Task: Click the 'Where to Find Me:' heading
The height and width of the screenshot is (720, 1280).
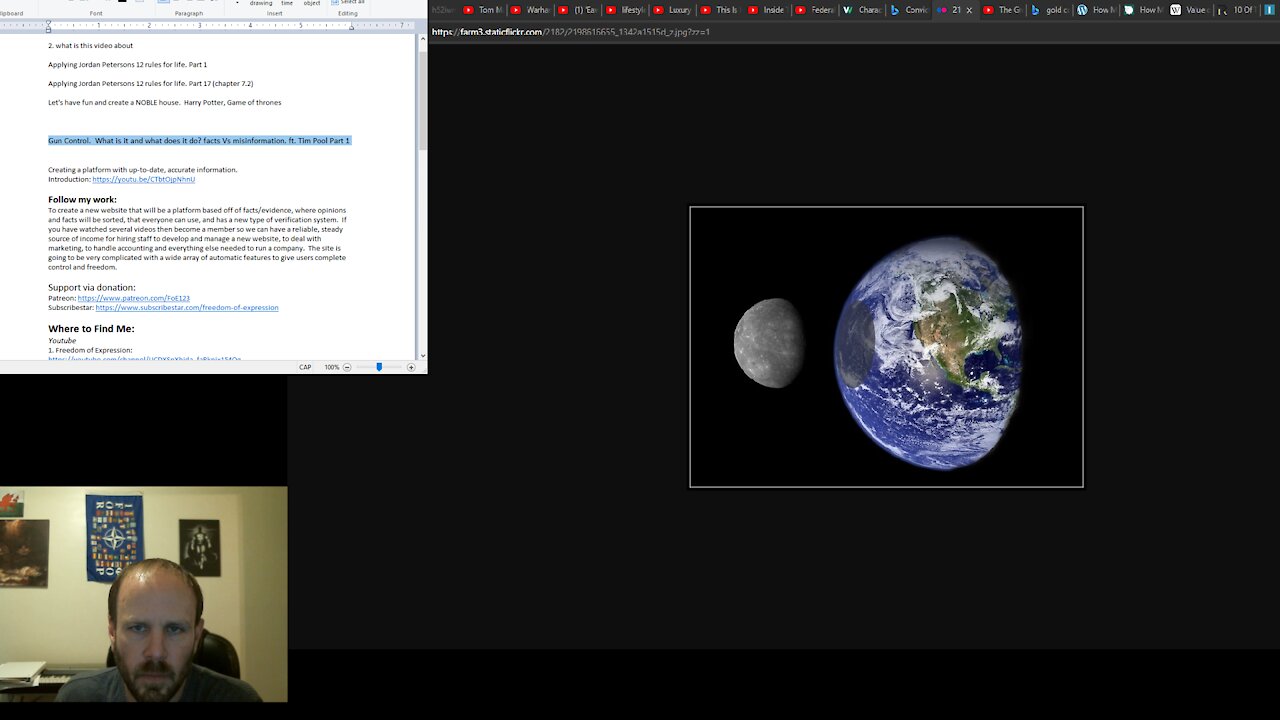Action: coord(91,329)
